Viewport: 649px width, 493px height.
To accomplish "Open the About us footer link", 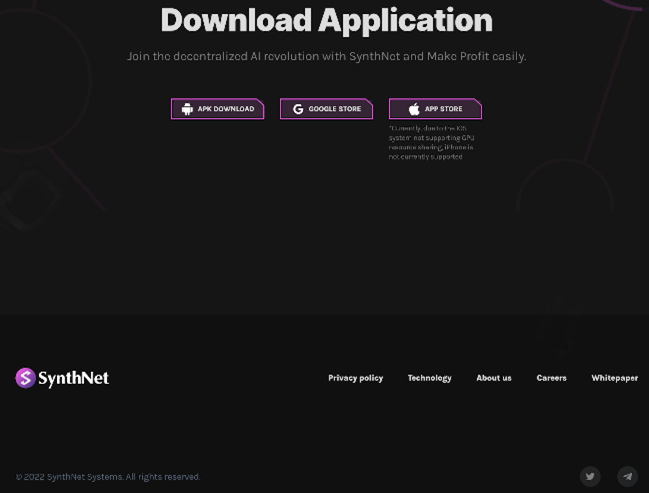I will coord(493,378).
